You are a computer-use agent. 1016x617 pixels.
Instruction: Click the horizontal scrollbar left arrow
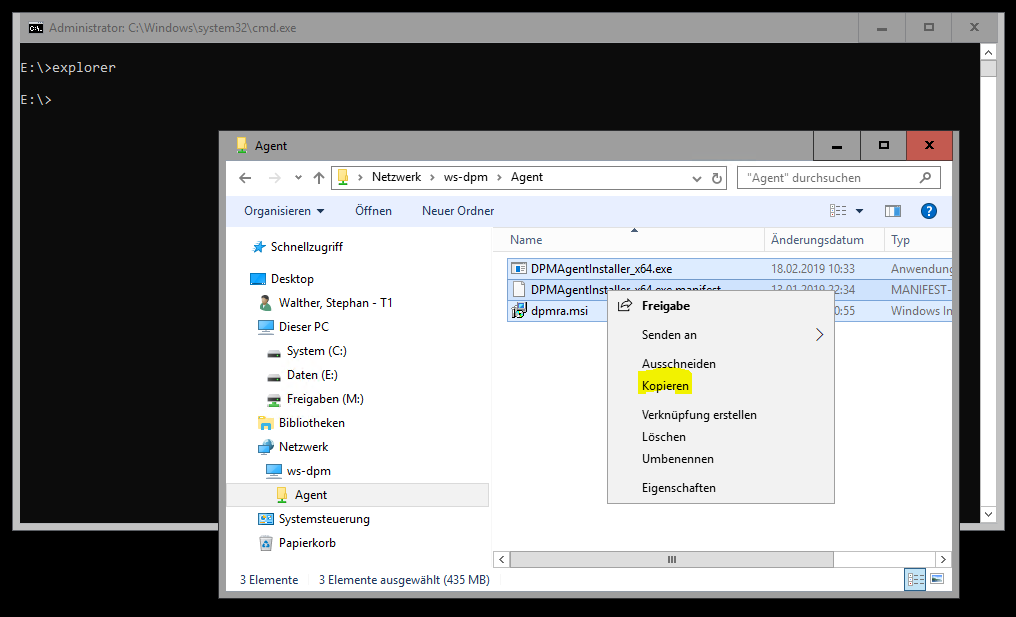point(501,559)
